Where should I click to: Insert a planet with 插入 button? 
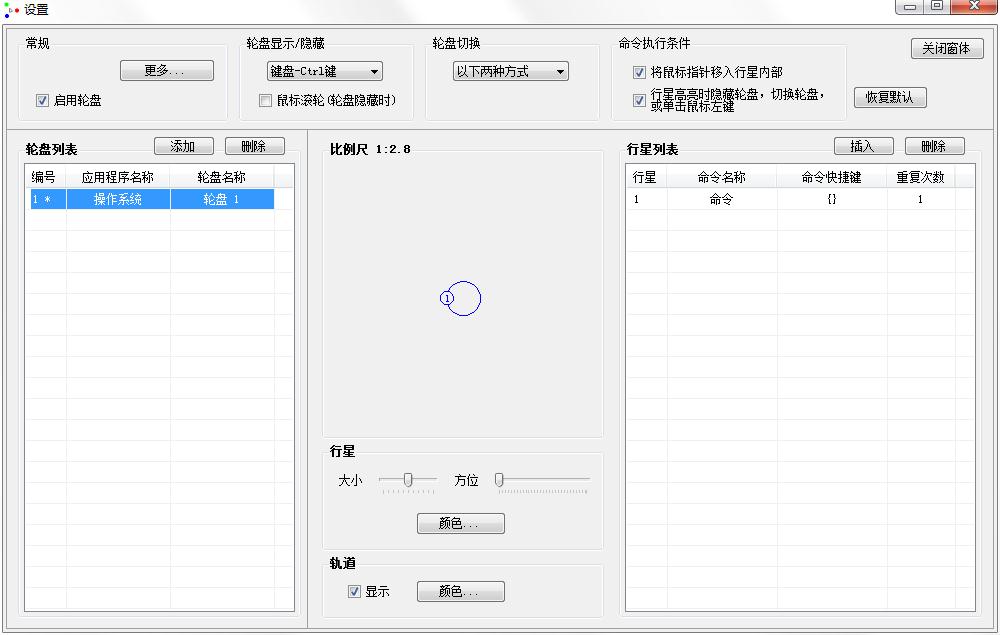click(862, 146)
